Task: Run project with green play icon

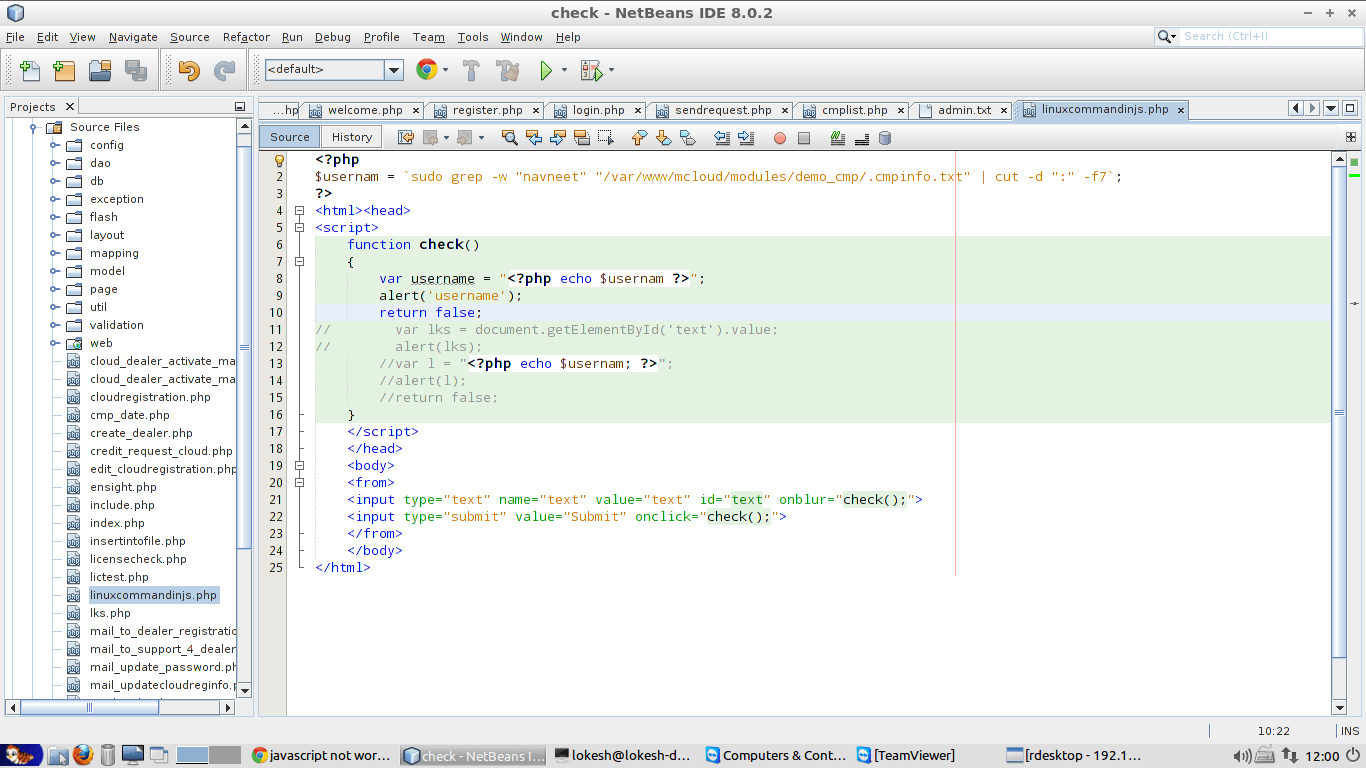Action: (546, 70)
